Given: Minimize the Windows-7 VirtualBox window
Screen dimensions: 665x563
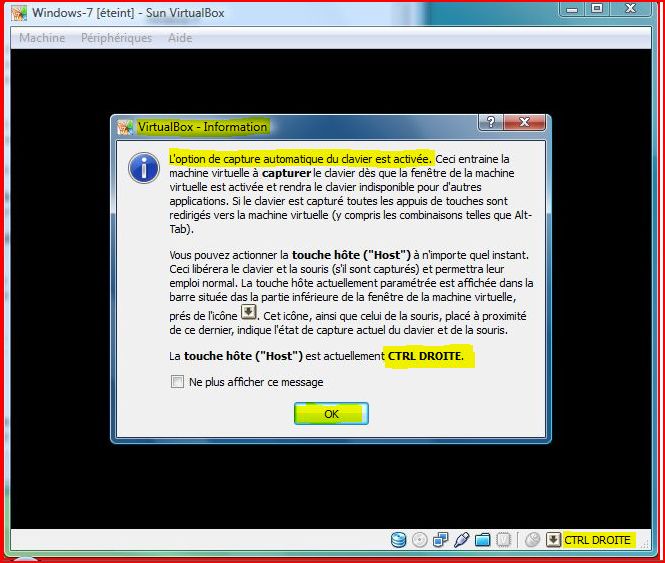Looking at the screenshot, I should 572,9.
